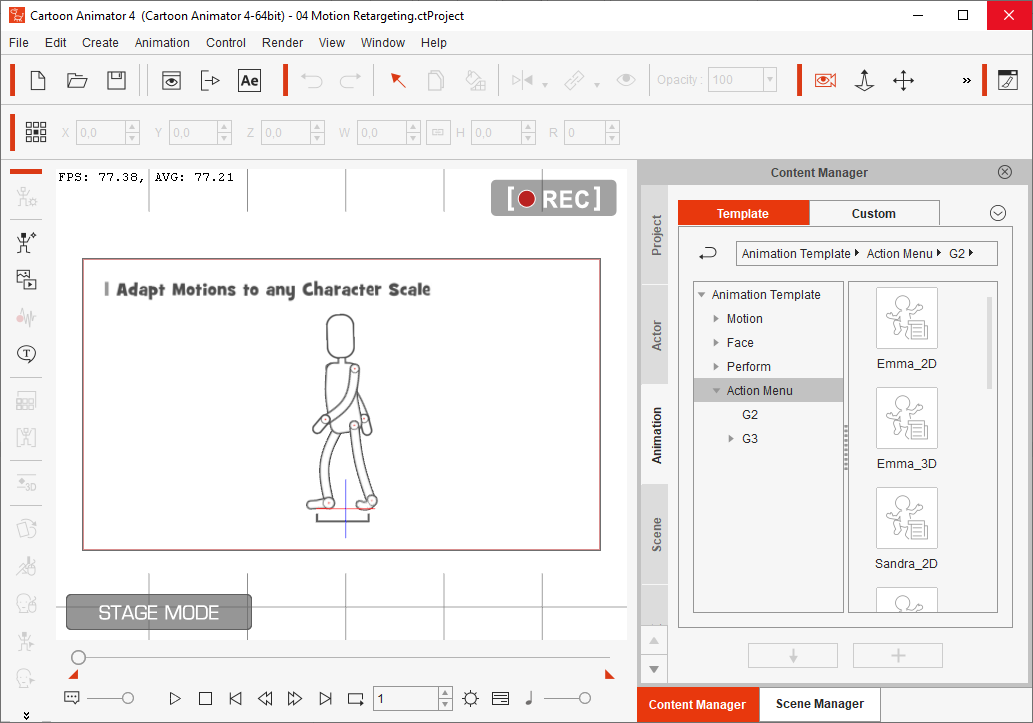Click the add plus button
The width and height of the screenshot is (1033, 723).
pos(898,656)
